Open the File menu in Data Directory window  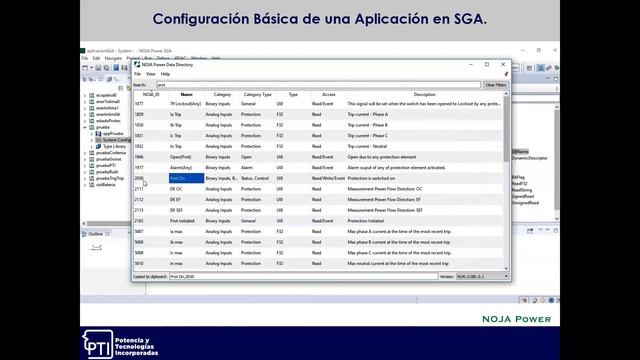click(137, 74)
